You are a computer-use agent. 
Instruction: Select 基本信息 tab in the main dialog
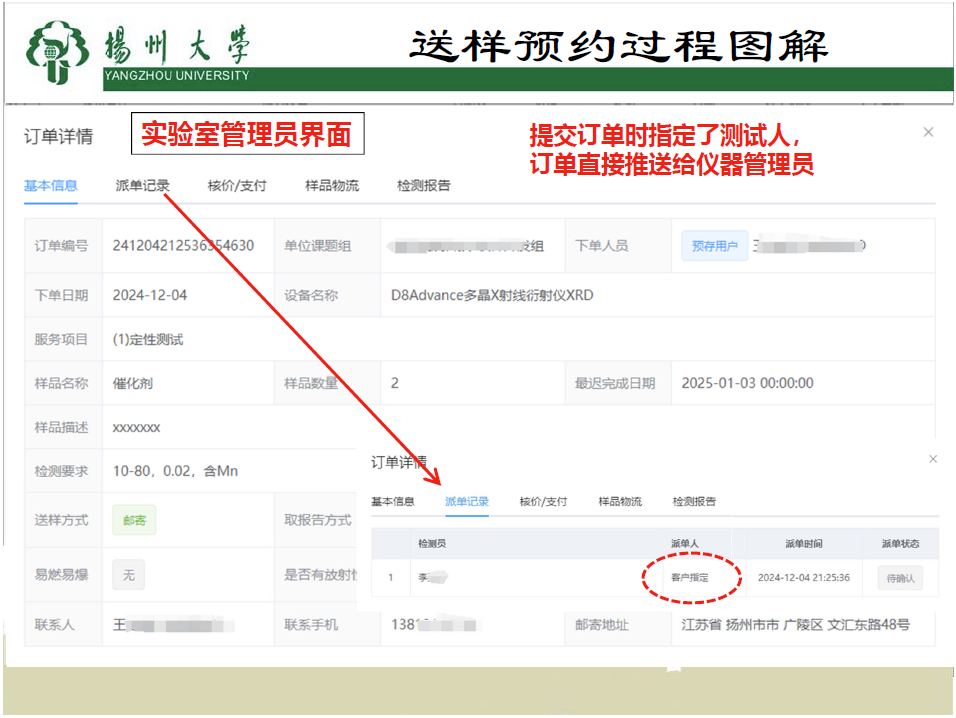point(51,186)
